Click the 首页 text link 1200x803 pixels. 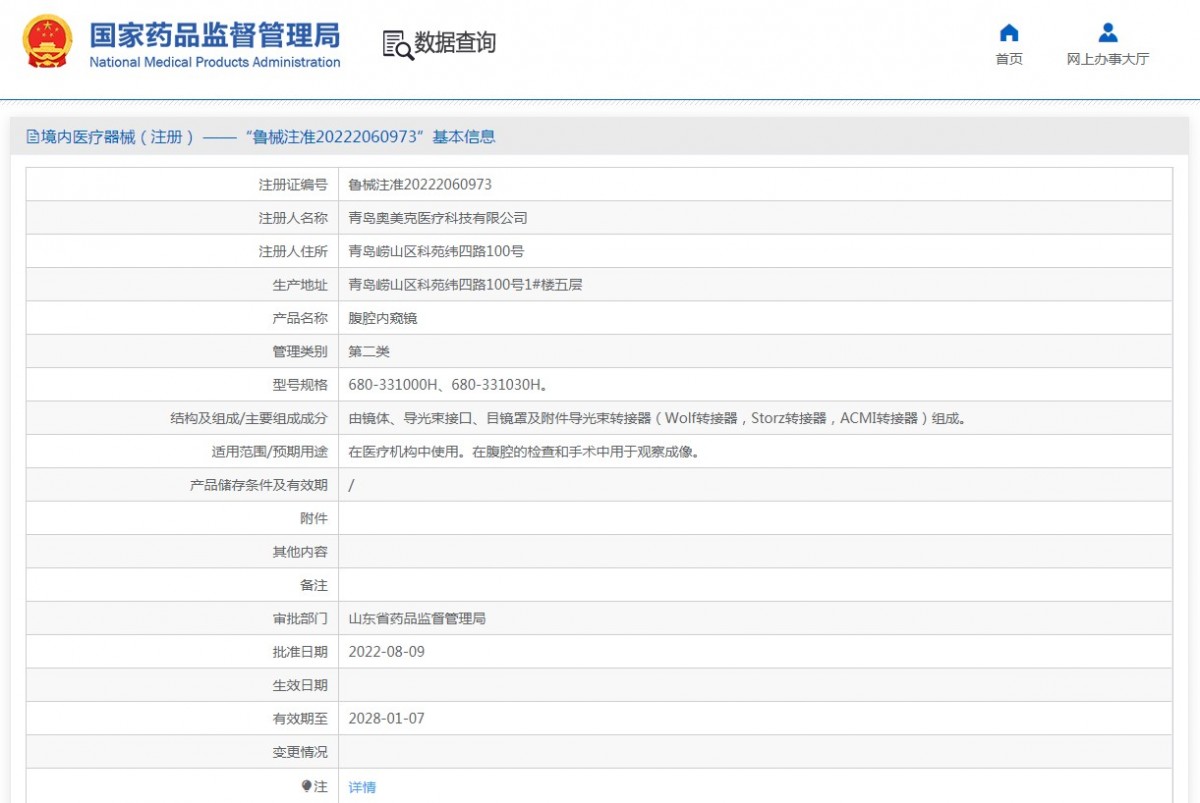1009,59
